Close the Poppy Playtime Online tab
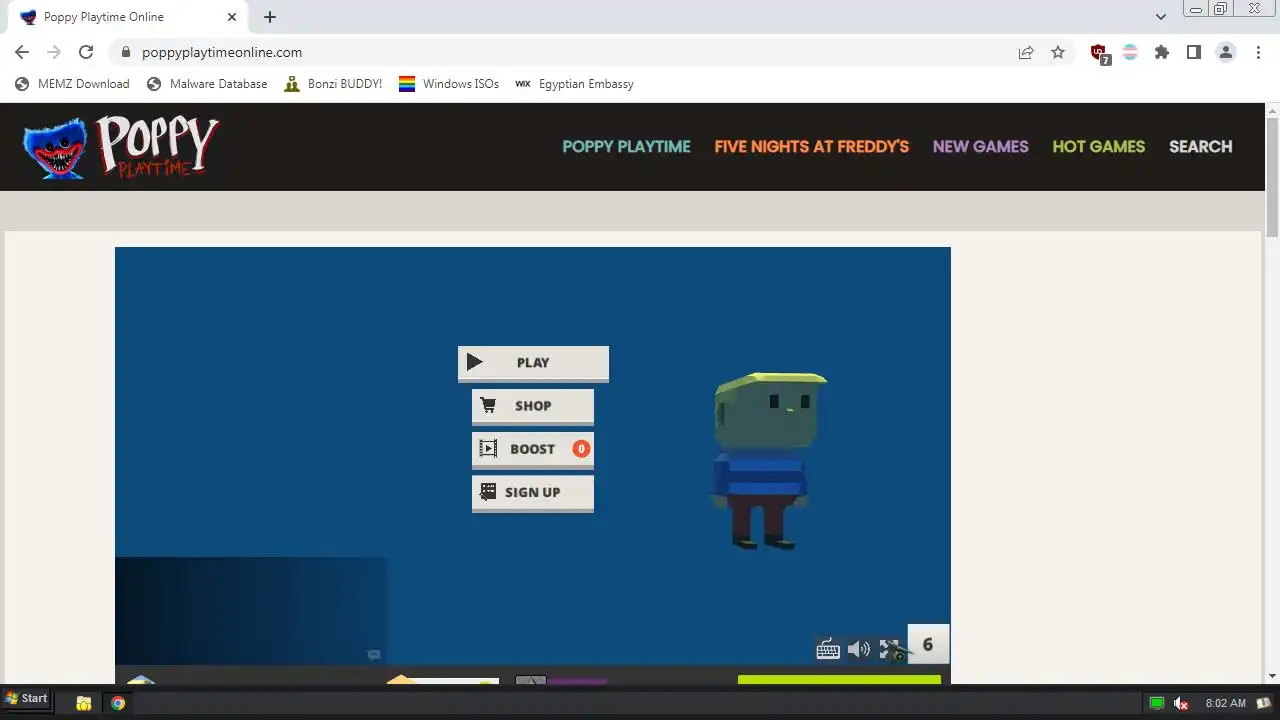The width and height of the screenshot is (1280, 720). coord(232,17)
